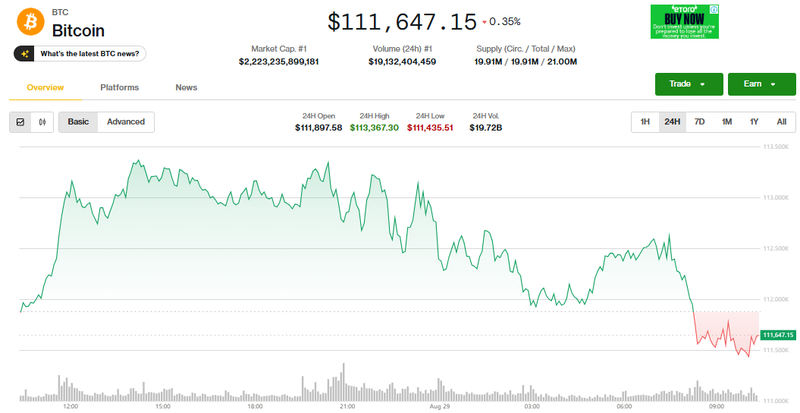Click the sparkle AI news icon
The width and height of the screenshot is (800, 413).
pyautogui.click(x=28, y=53)
